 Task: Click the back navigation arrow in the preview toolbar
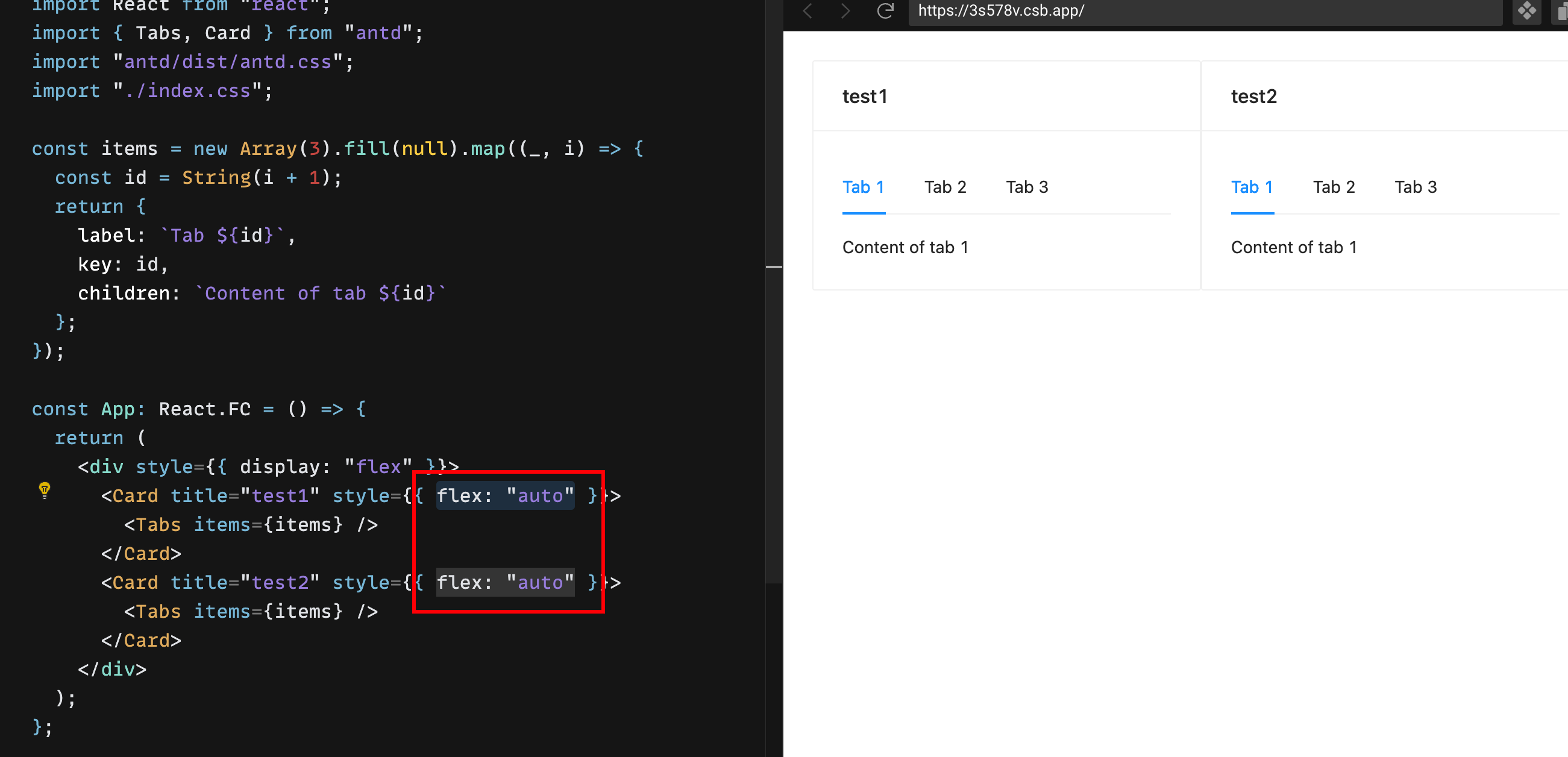tap(808, 11)
